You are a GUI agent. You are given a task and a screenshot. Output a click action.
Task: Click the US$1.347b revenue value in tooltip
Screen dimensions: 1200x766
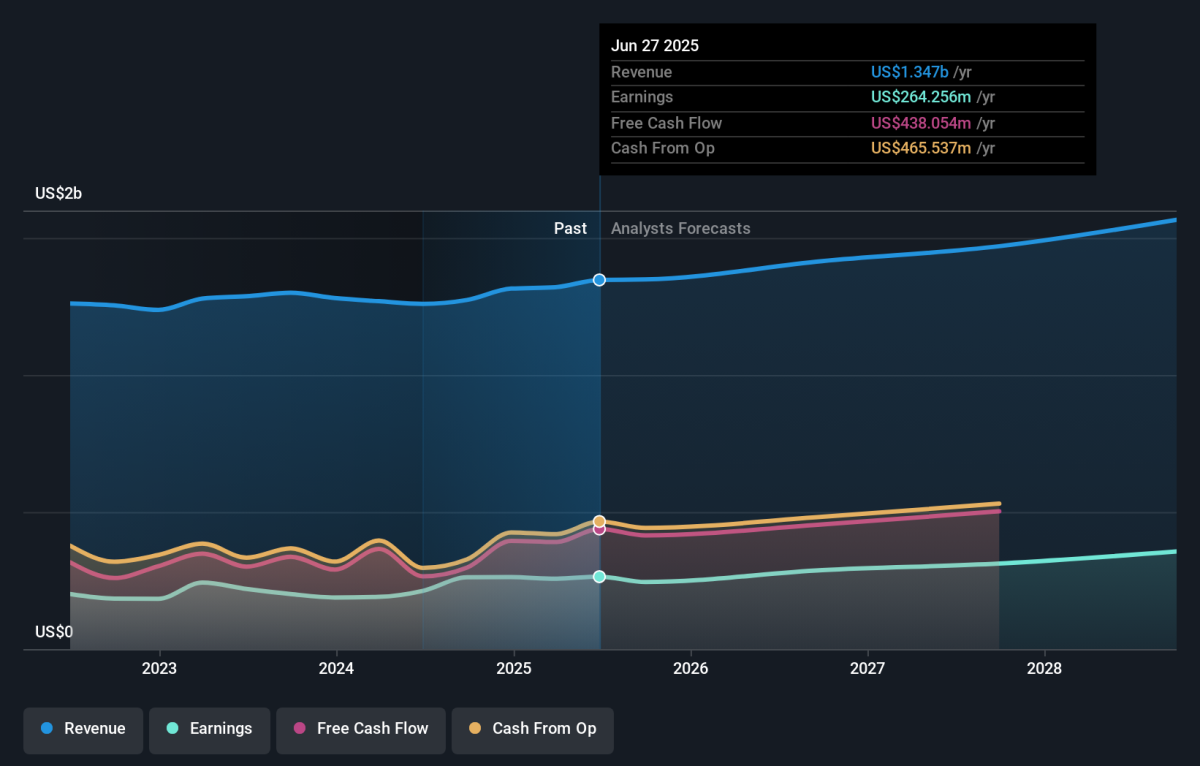(x=909, y=72)
